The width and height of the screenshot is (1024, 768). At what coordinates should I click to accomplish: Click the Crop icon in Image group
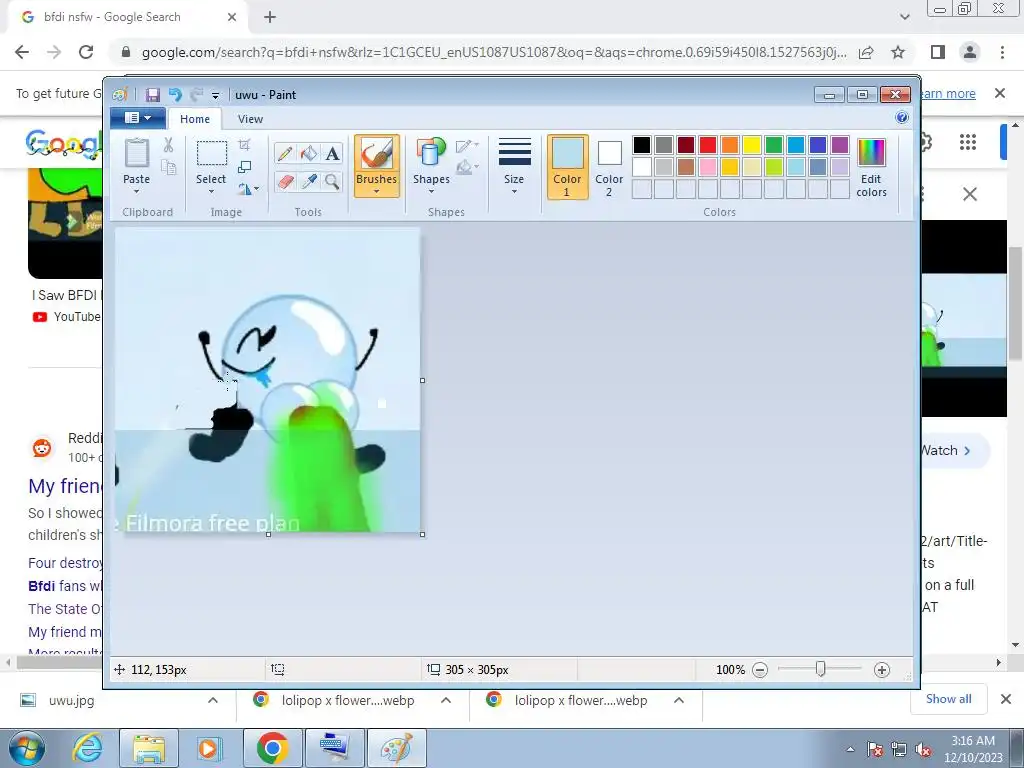pyautogui.click(x=244, y=144)
